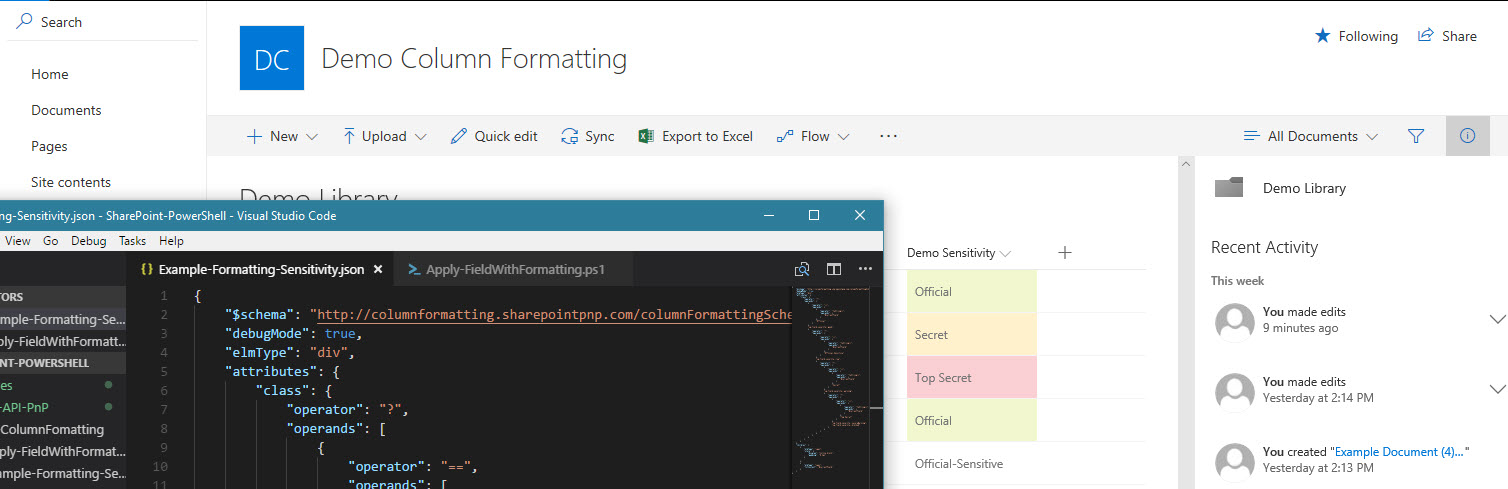
Task: Click the Flow icon
Action: pyautogui.click(x=785, y=136)
